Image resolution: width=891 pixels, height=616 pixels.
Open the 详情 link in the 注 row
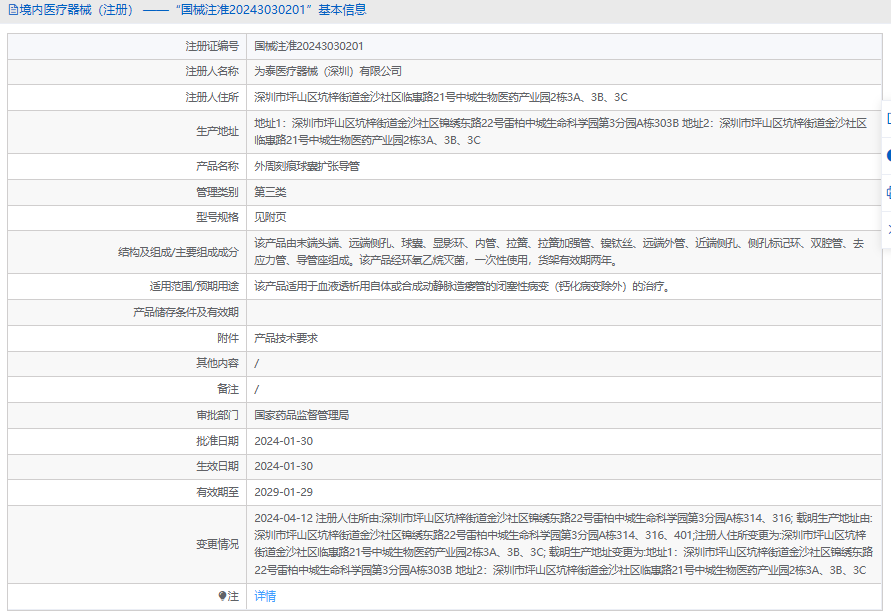[x=265, y=596]
